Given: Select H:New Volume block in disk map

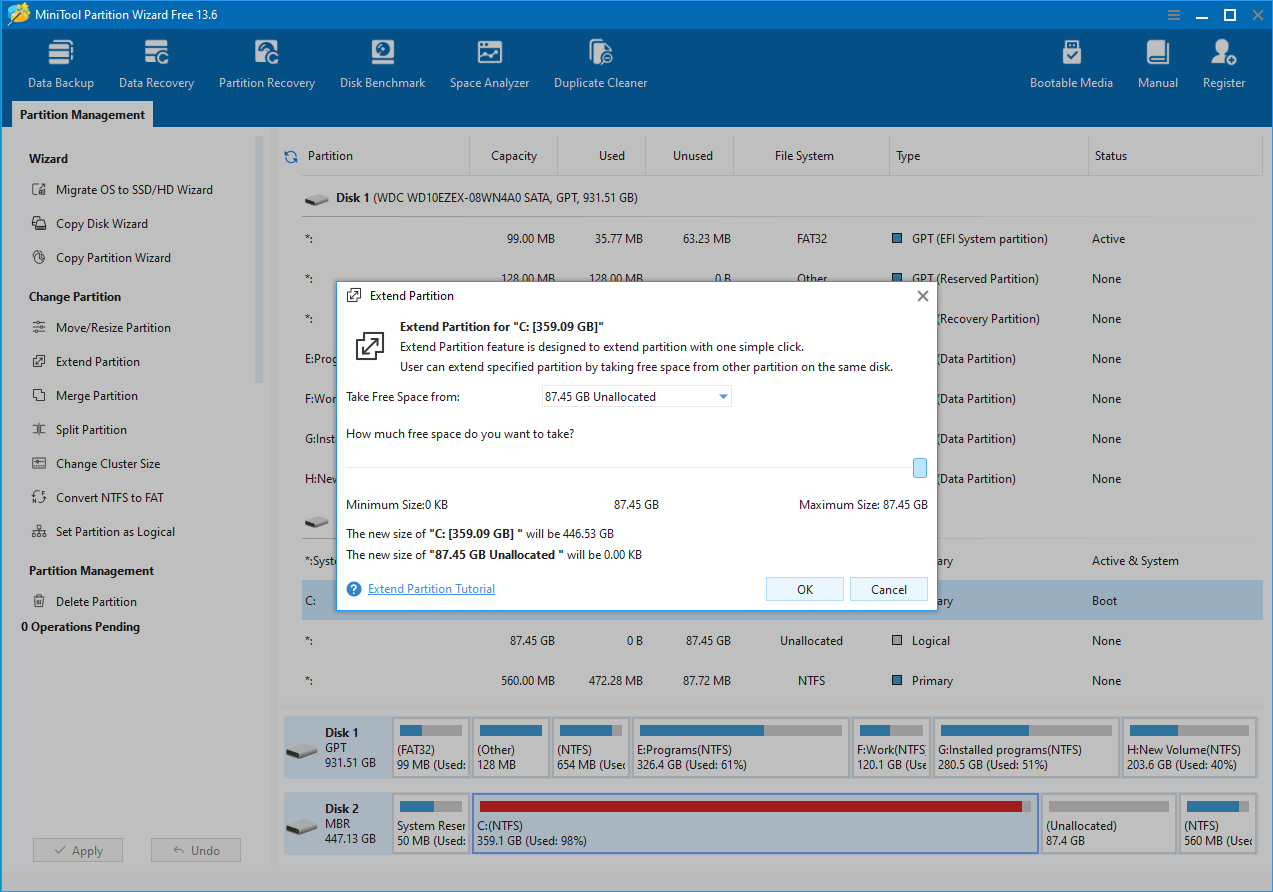Looking at the screenshot, I should pos(1191,747).
